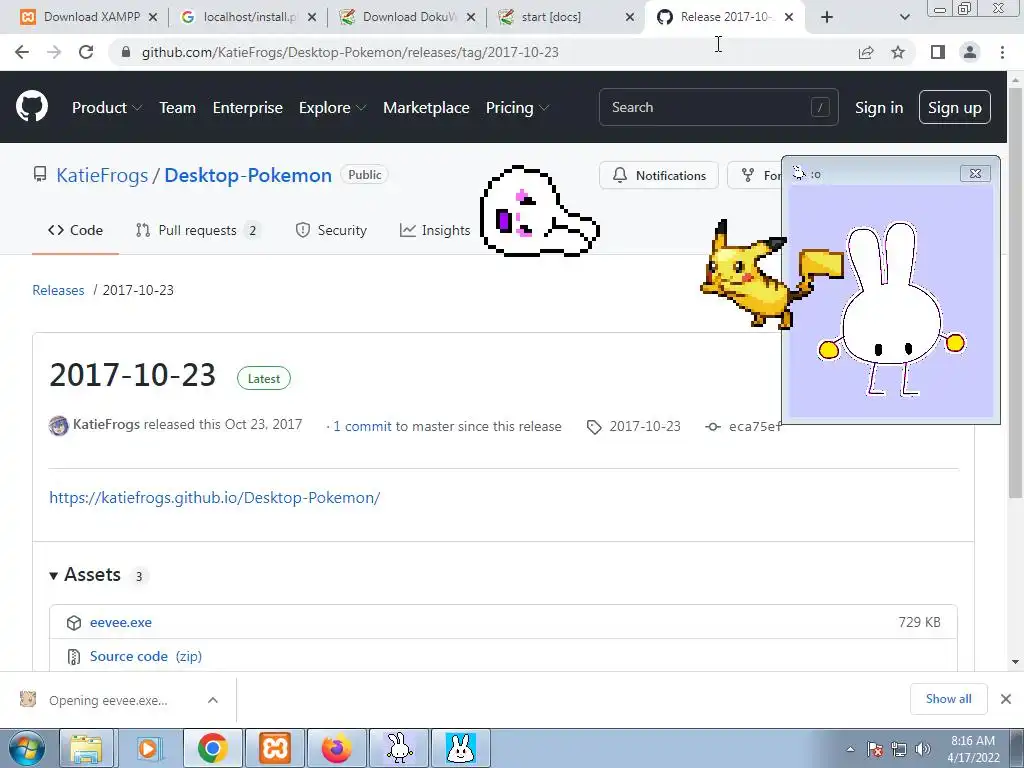
Task: Open the katiefrogs.github.io Desktop-Pokemon link
Action: click(x=215, y=498)
